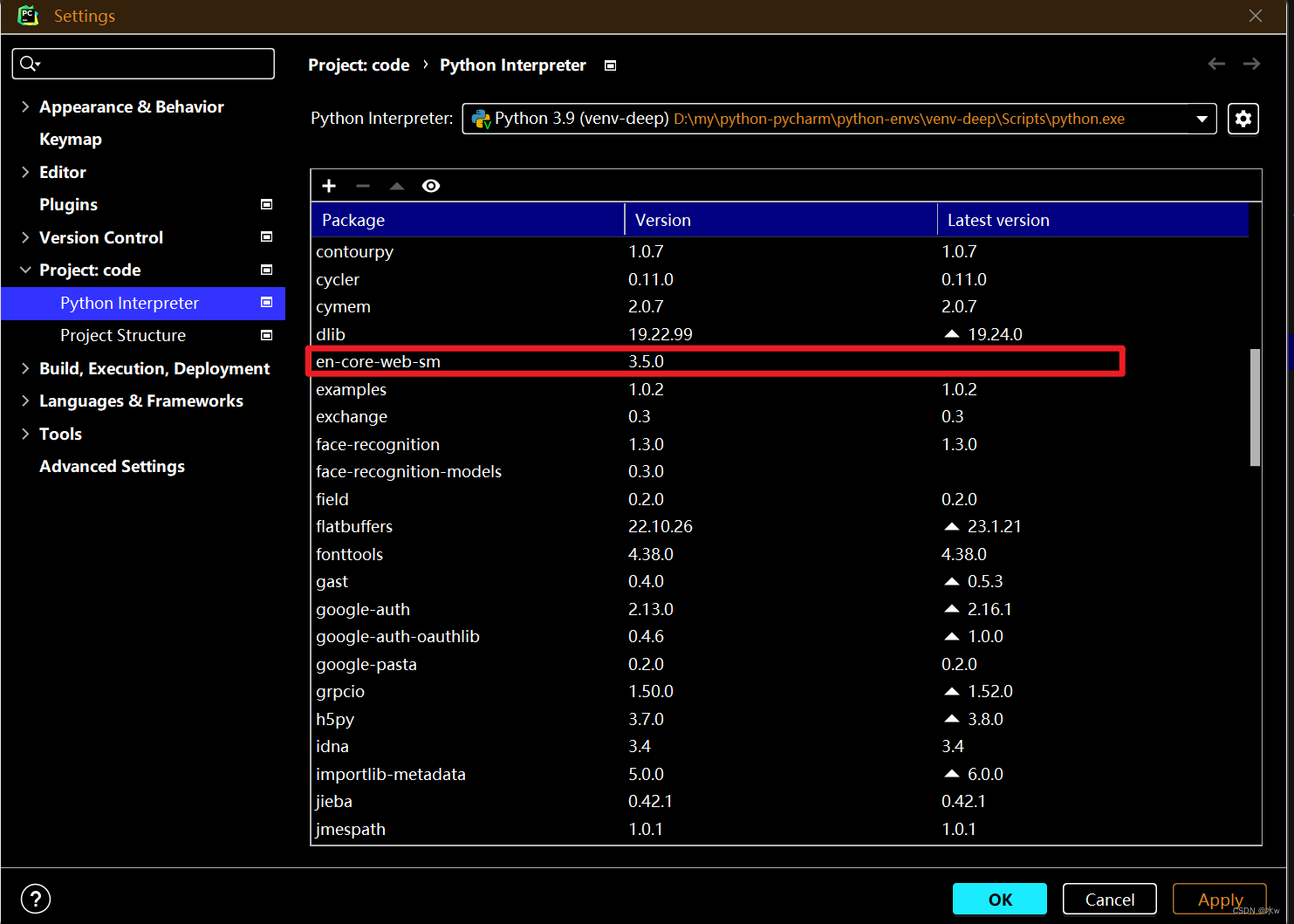Uninstall selected package with the minus icon

click(363, 185)
